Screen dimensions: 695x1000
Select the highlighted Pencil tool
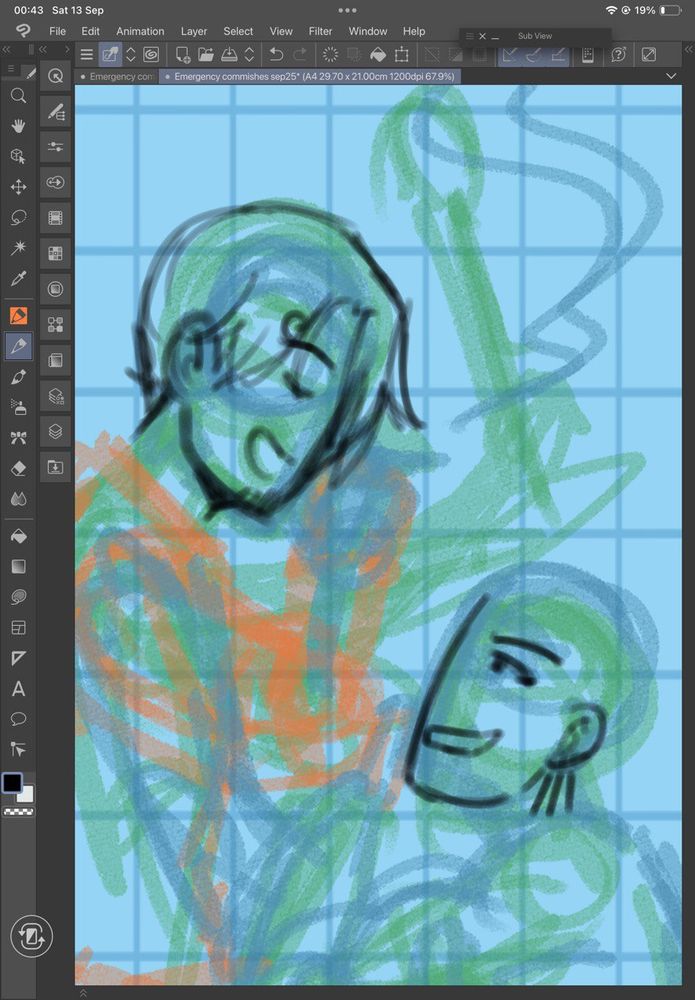[x=18, y=346]
